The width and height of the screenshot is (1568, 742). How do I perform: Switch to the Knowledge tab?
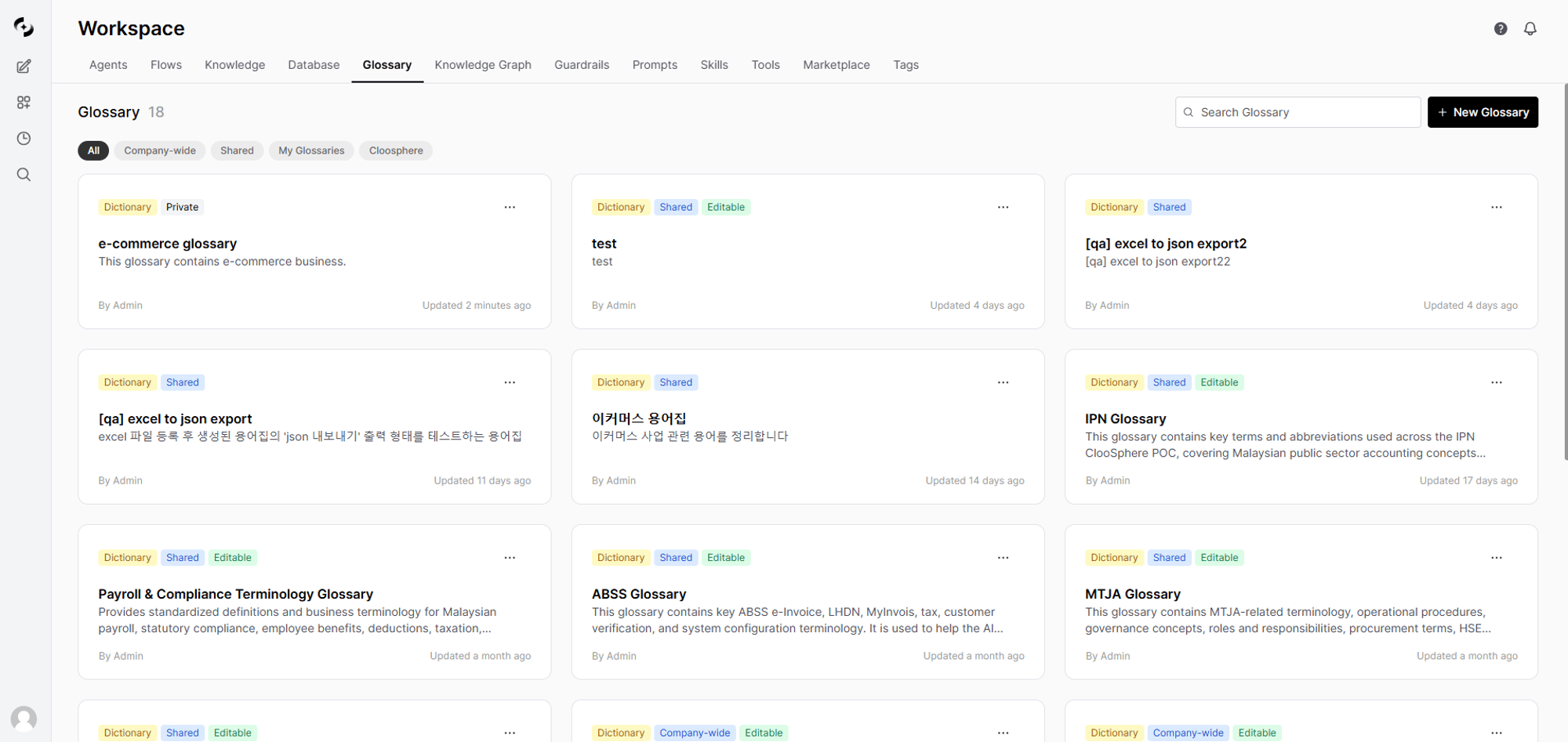pyautogui.click(x=235, y=65)
